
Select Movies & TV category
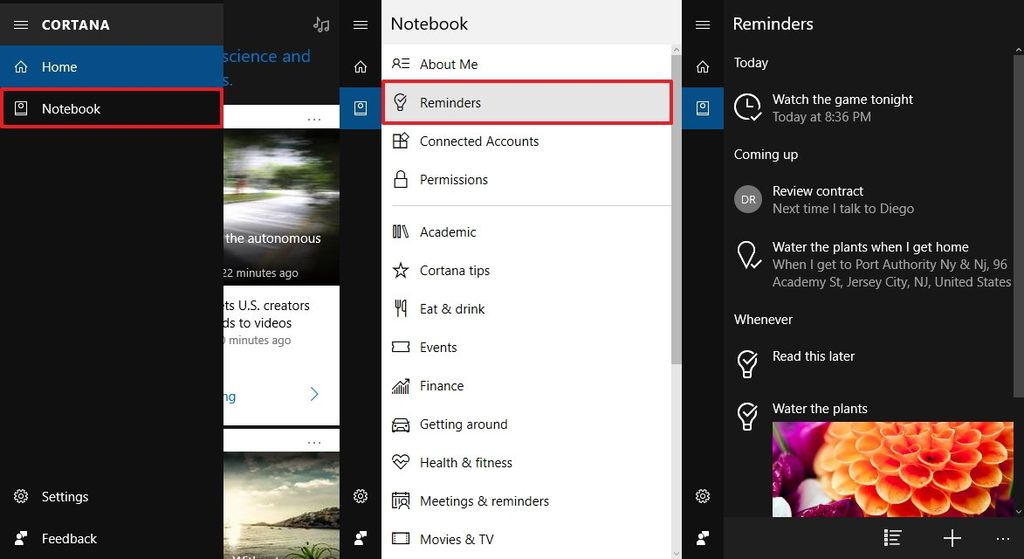coord(526,539)
